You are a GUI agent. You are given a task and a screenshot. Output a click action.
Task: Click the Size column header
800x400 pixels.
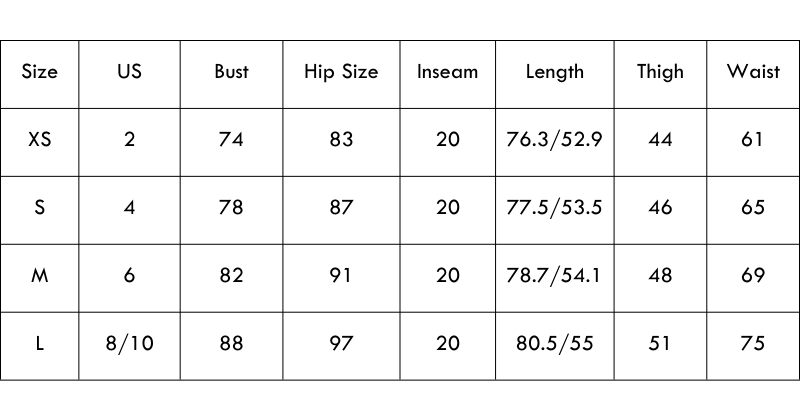coord(40,72)
